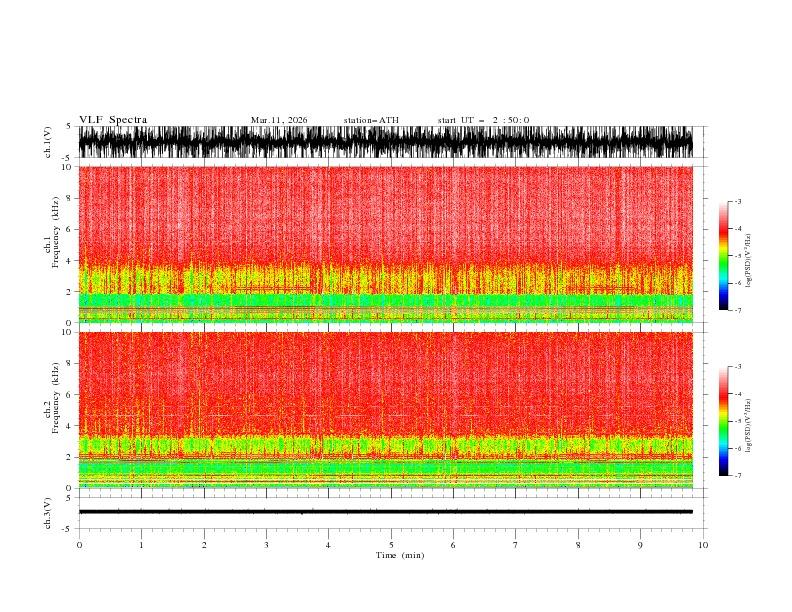Click the "station=ATH" header label

(371, 120)
